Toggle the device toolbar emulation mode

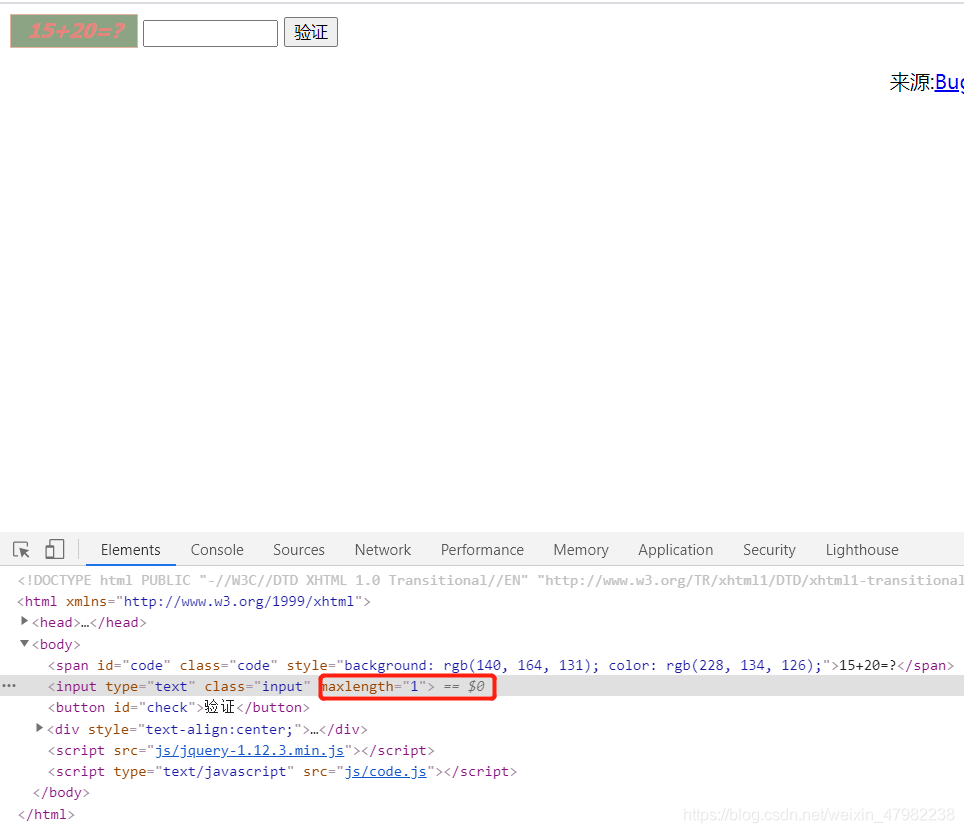tap(54, 549)
